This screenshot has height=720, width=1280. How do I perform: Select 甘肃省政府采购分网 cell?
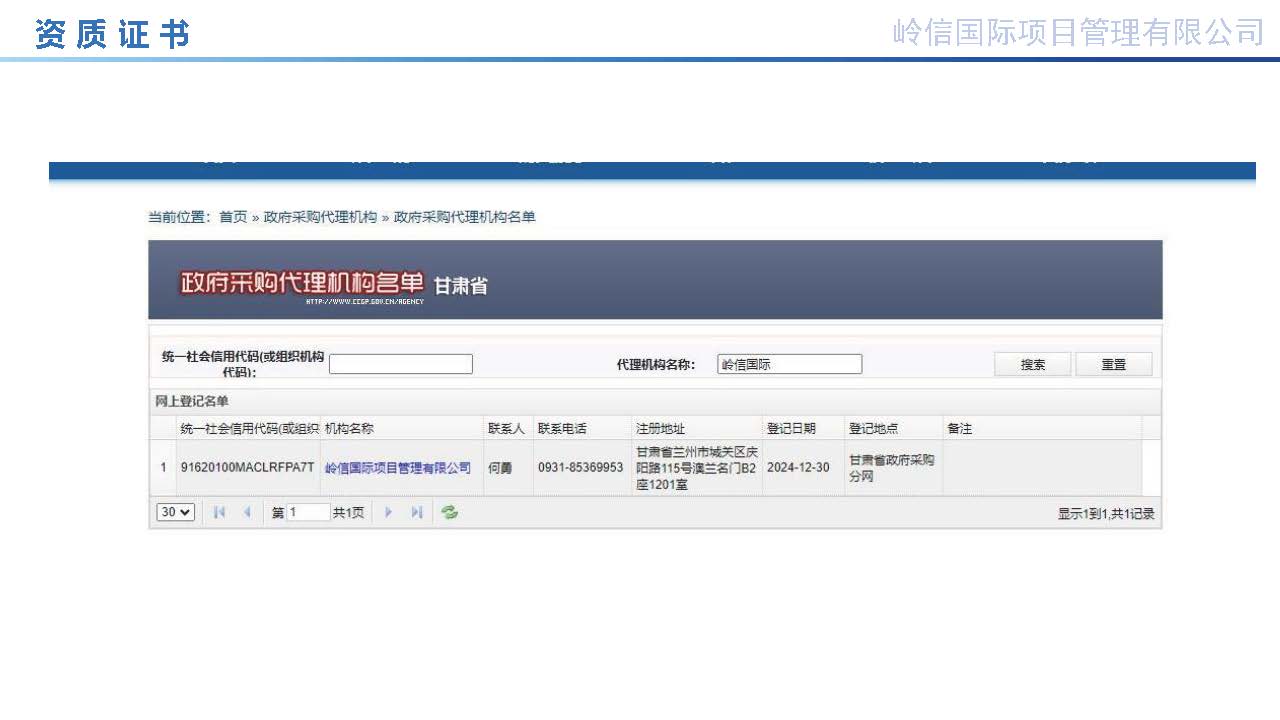point(894,468)
